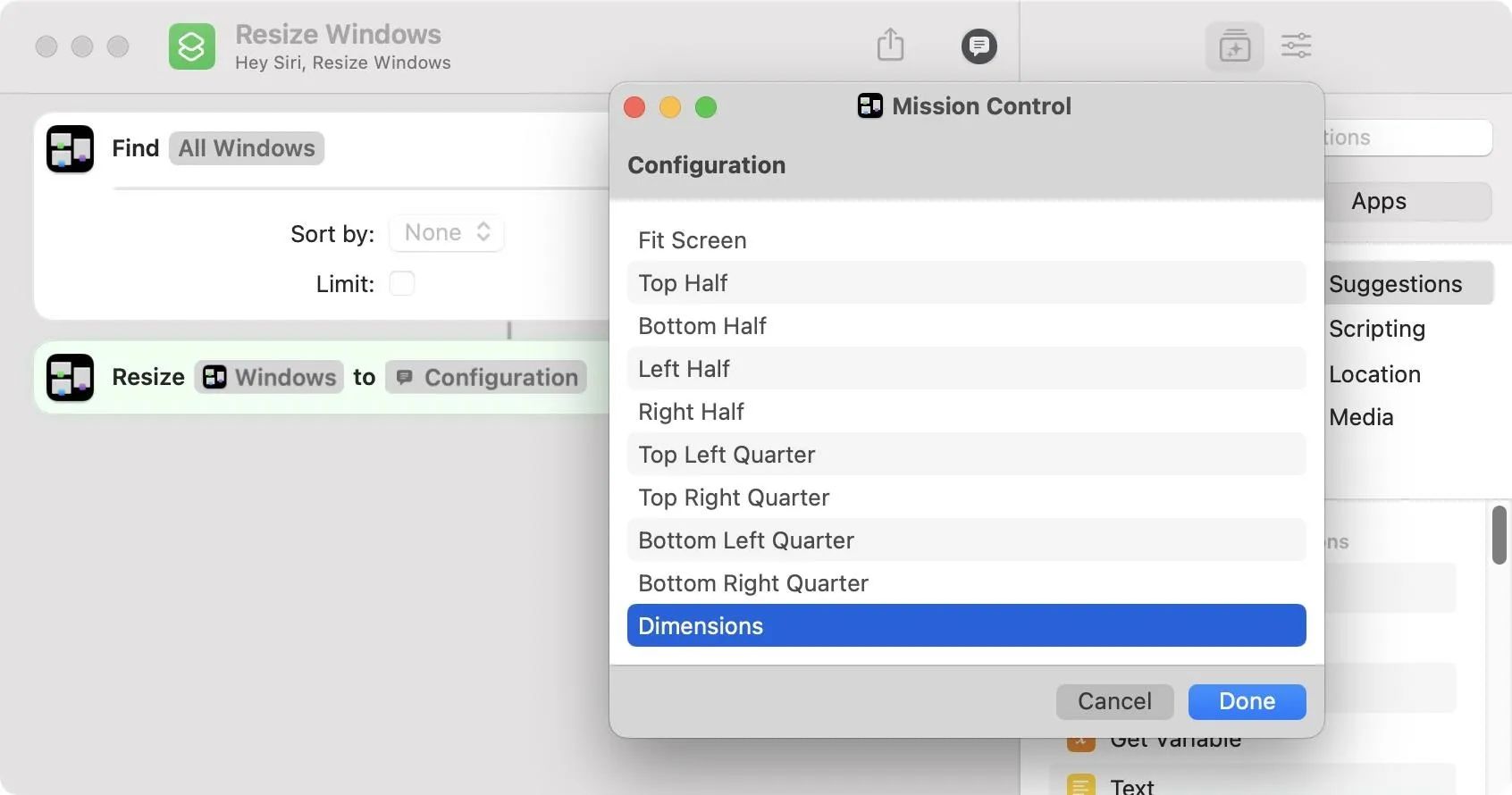Choose Bottom Half configuration
1512x795 pixels.
click(x=967, y=325)
